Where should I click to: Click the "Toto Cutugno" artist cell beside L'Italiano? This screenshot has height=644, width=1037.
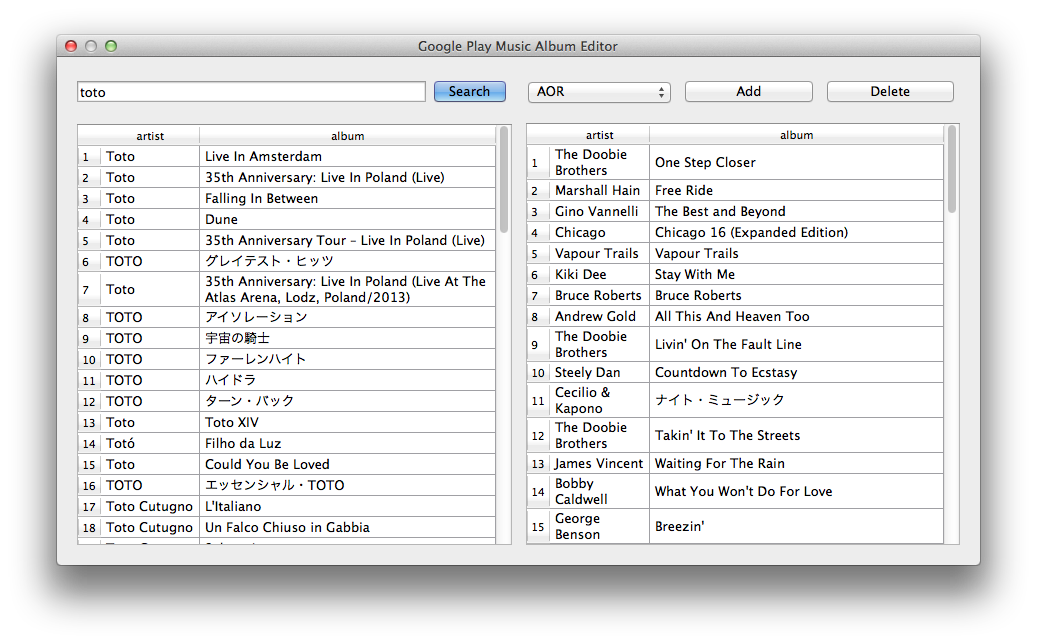click(x=150, y=506)
